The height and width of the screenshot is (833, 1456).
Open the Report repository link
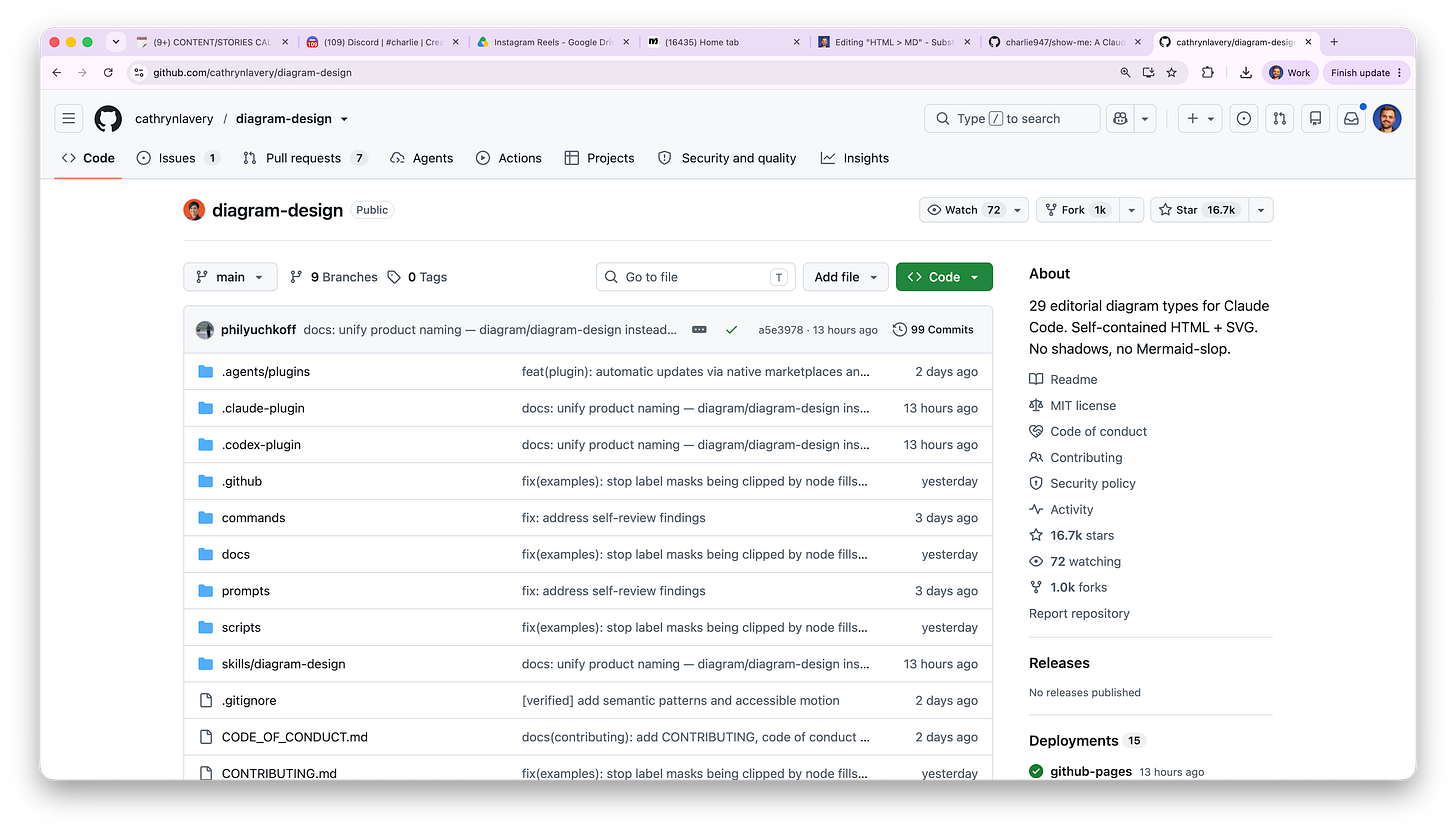tap(1079, 613)
